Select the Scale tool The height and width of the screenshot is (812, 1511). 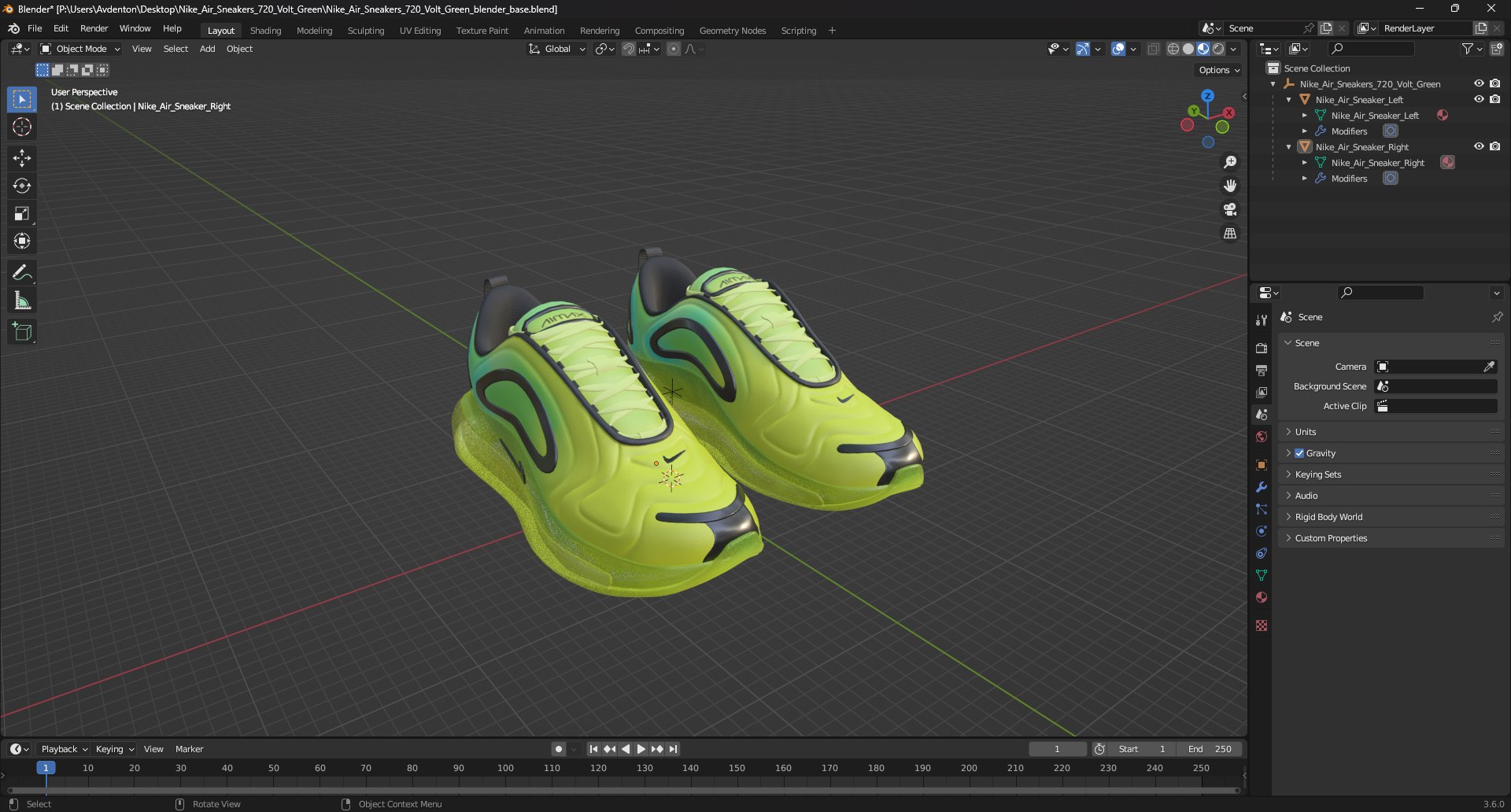click(22, 214)
